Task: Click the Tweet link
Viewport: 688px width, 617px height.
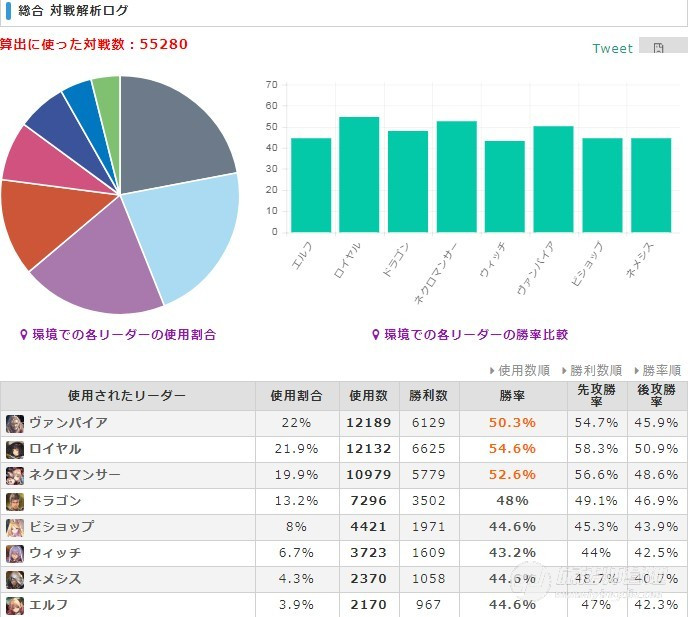Action: coord(613,48)
